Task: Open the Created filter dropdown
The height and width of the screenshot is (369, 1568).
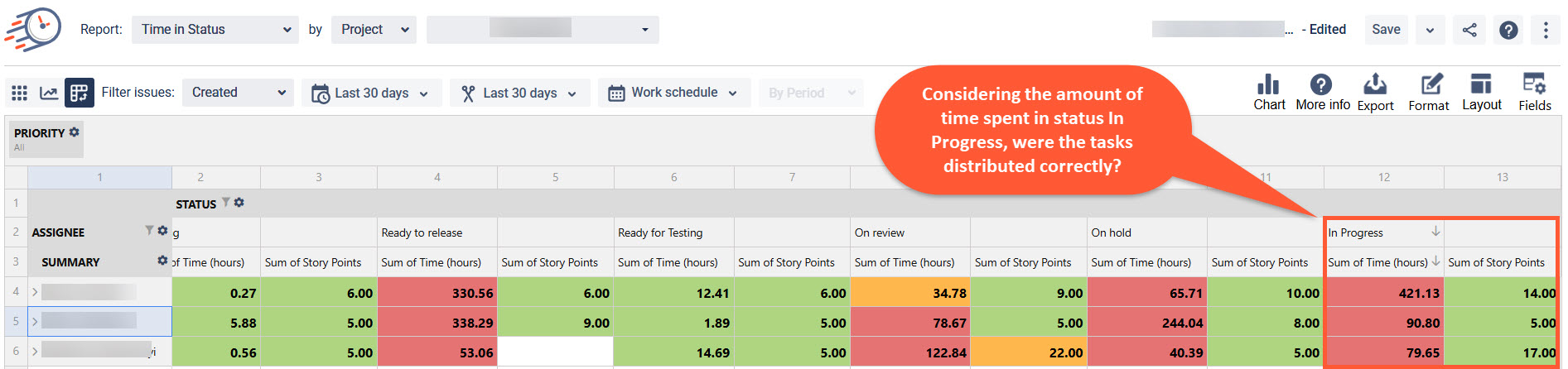Action: (x=238, y=93)
